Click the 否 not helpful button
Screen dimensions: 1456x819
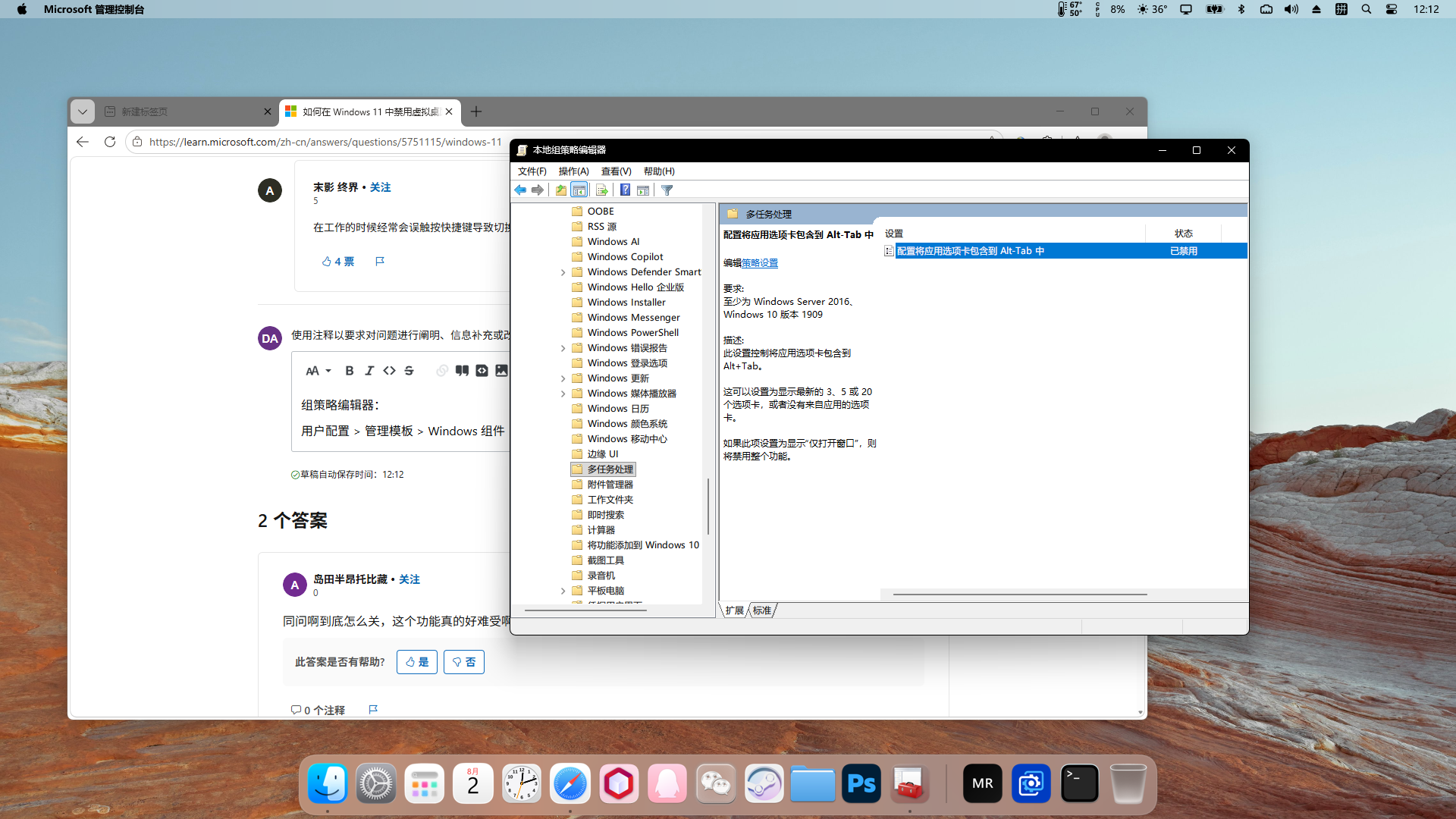click(464, 662)
